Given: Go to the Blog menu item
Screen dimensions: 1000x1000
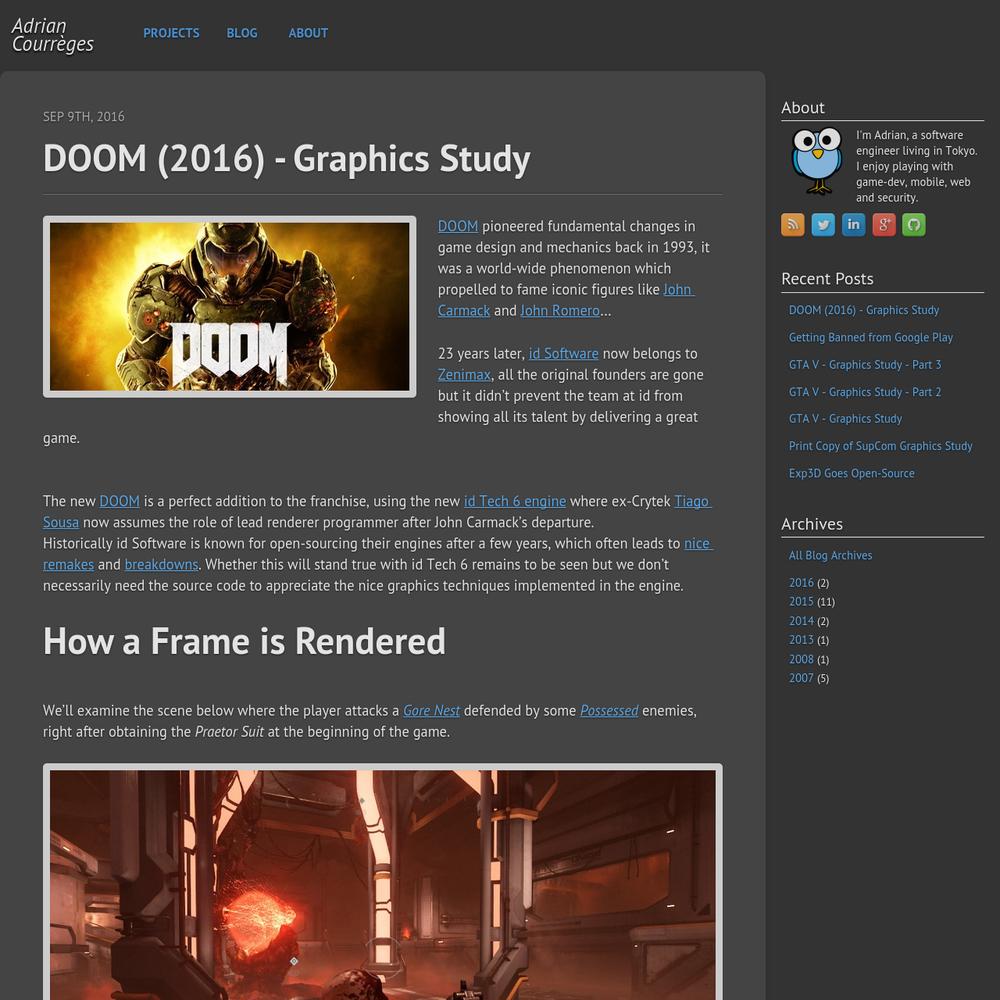Looking at the screenshot, I should click(242, 33).
